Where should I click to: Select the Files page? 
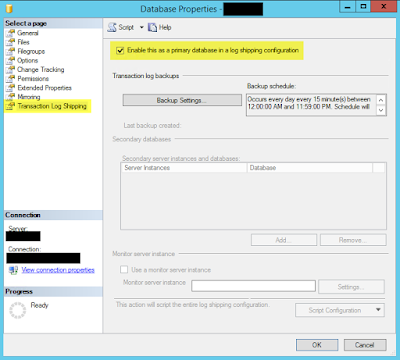(23, 42)
